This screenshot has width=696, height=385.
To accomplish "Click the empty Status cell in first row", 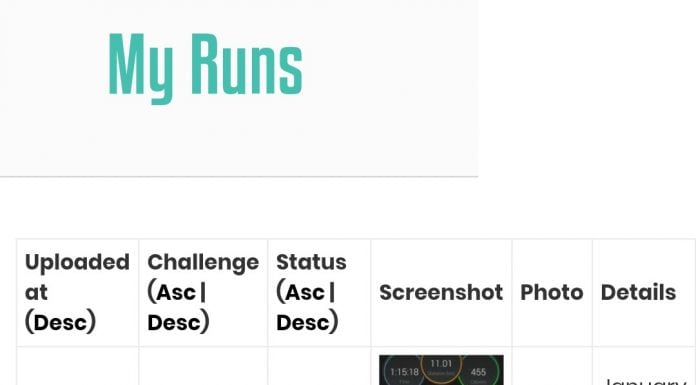I will coord(319,366).
